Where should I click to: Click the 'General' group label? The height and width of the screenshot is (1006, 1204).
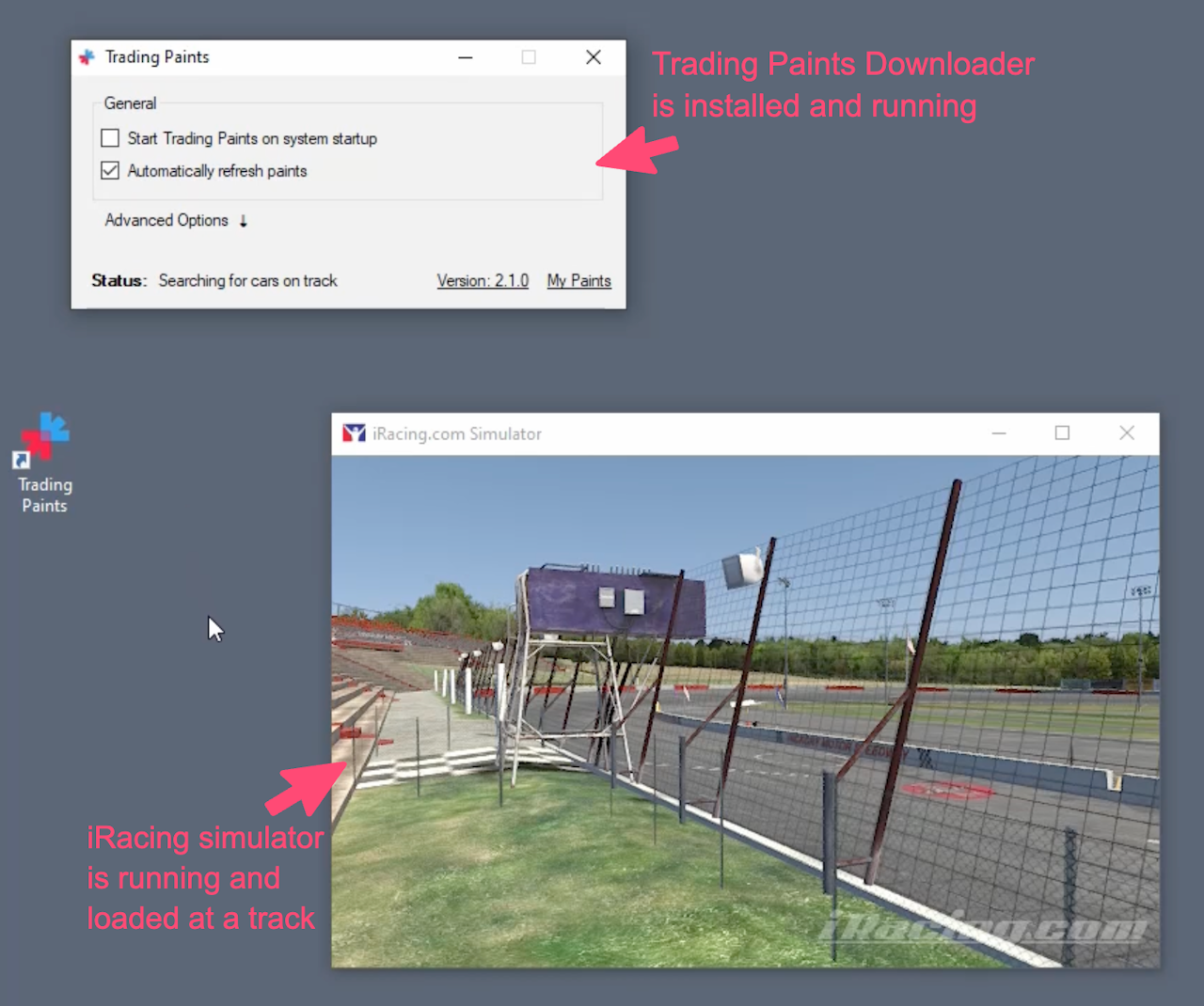130,103
